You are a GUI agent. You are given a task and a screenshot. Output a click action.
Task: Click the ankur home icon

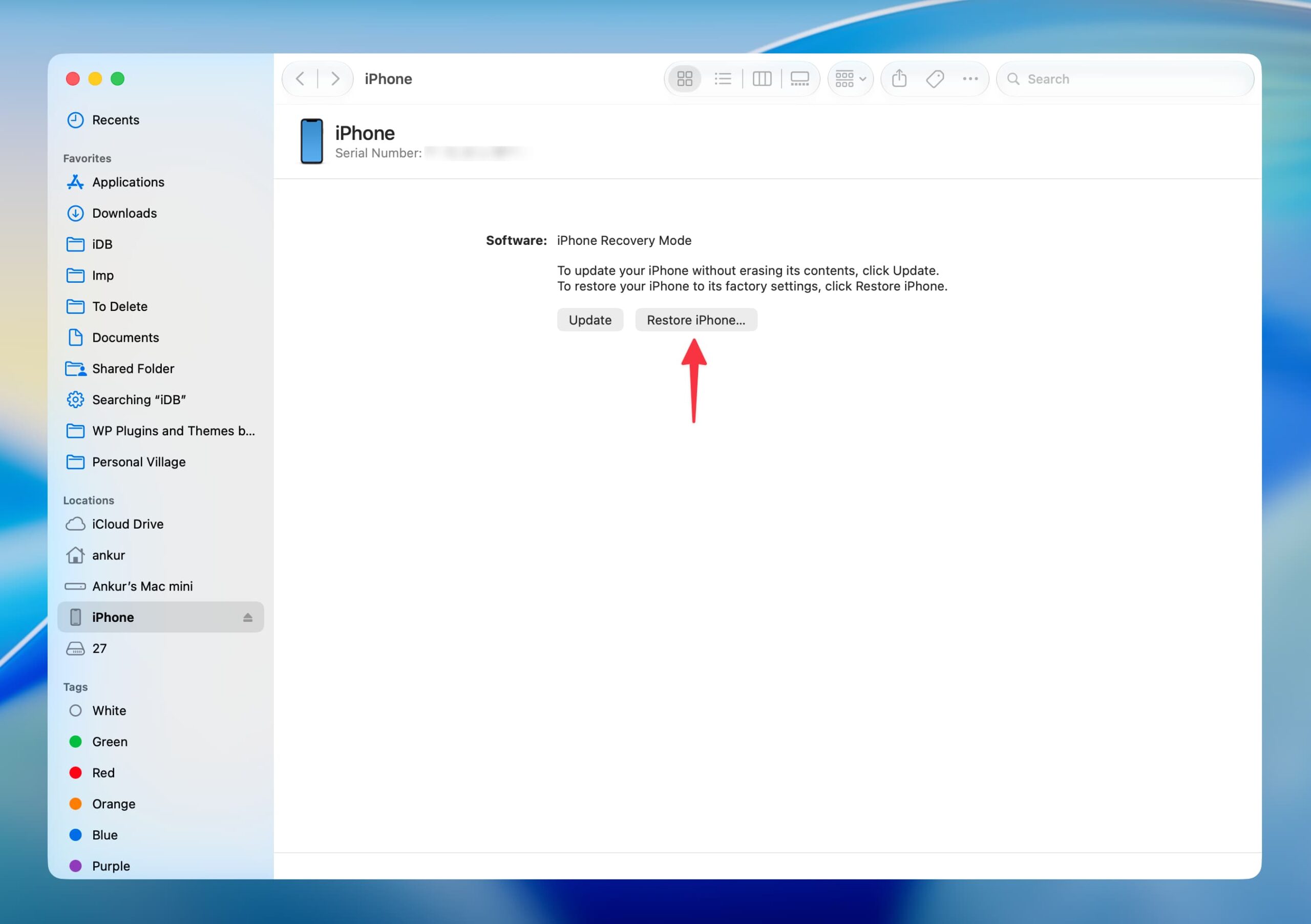click(x=75, y=555)
